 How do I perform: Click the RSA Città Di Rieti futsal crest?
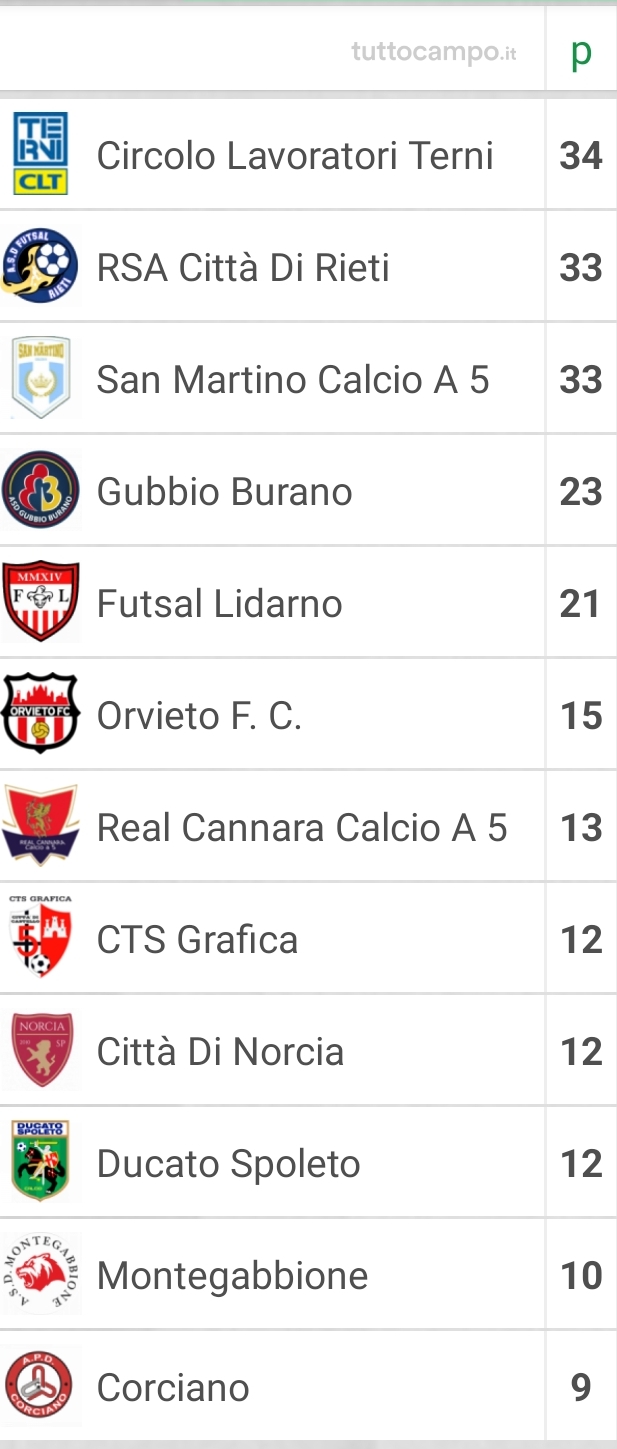pyautogui.click(x=40, y=266)
